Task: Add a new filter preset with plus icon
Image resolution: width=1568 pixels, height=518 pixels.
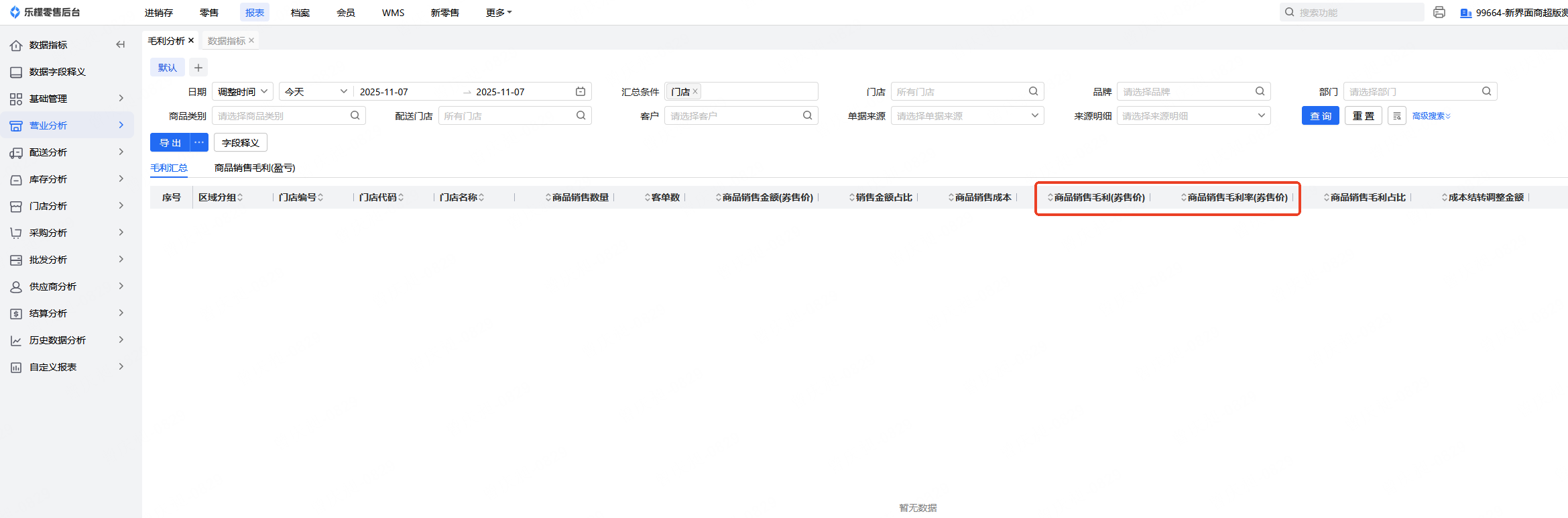Action: [198, 67]
